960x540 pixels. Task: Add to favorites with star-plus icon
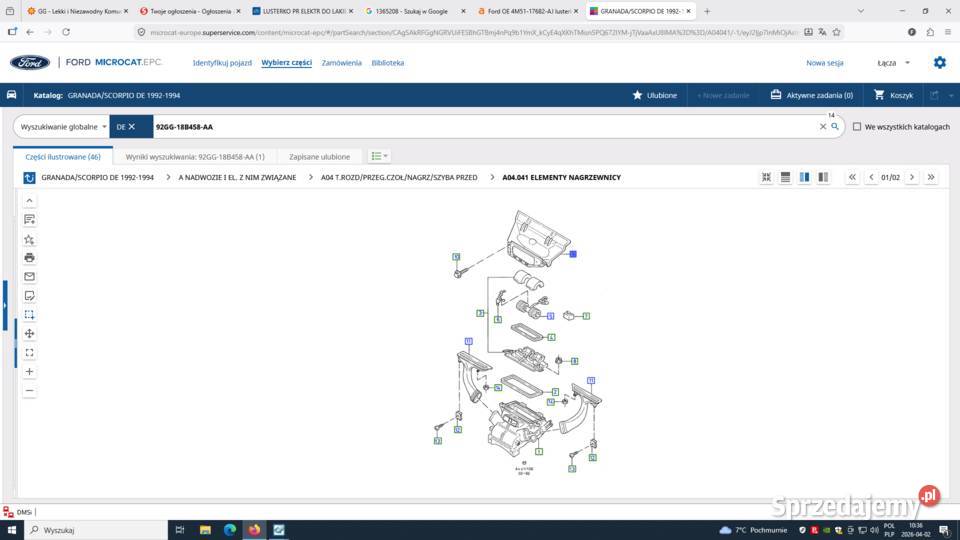point(29,239)
